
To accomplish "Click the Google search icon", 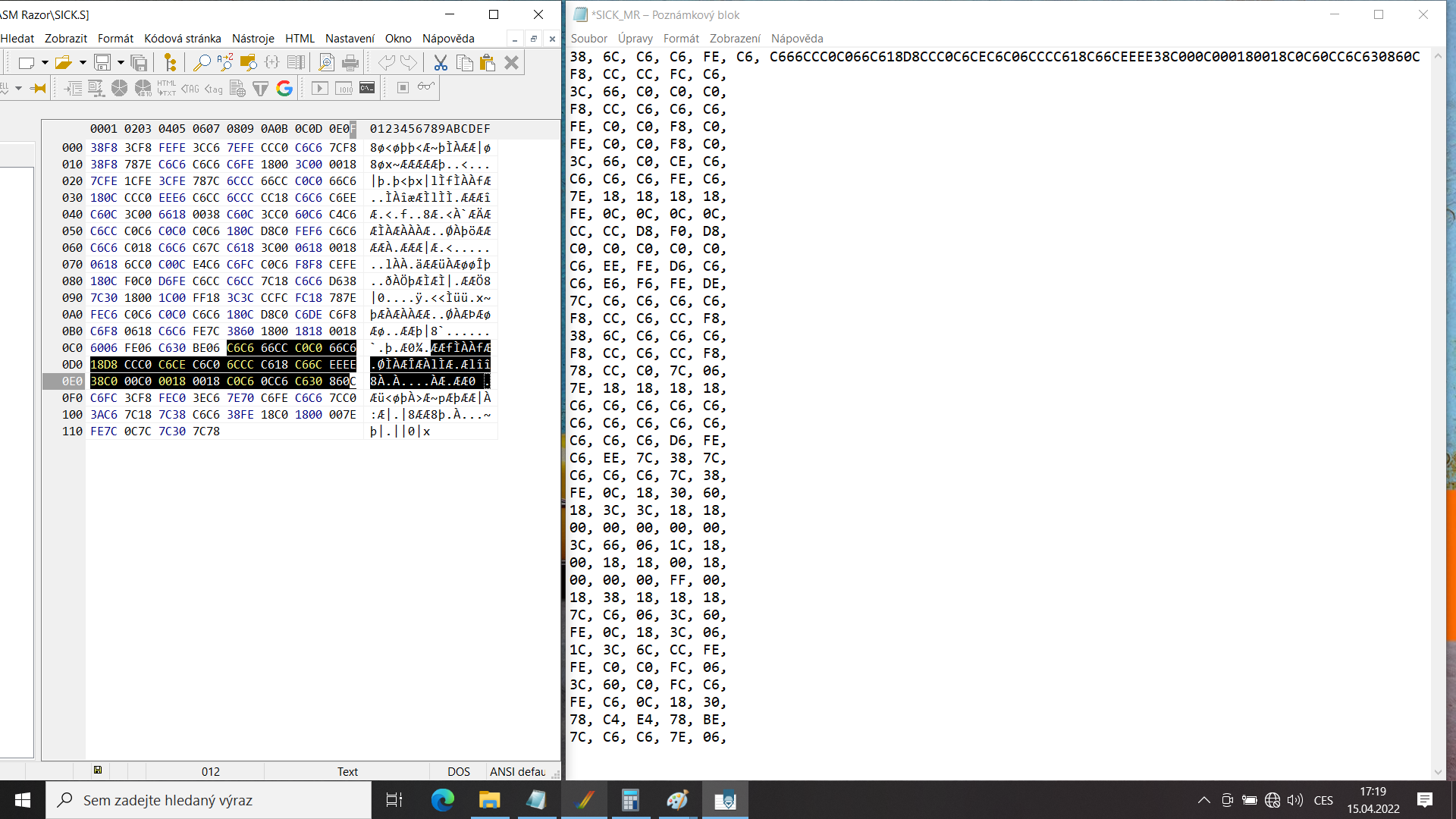I will click(284, 89).
